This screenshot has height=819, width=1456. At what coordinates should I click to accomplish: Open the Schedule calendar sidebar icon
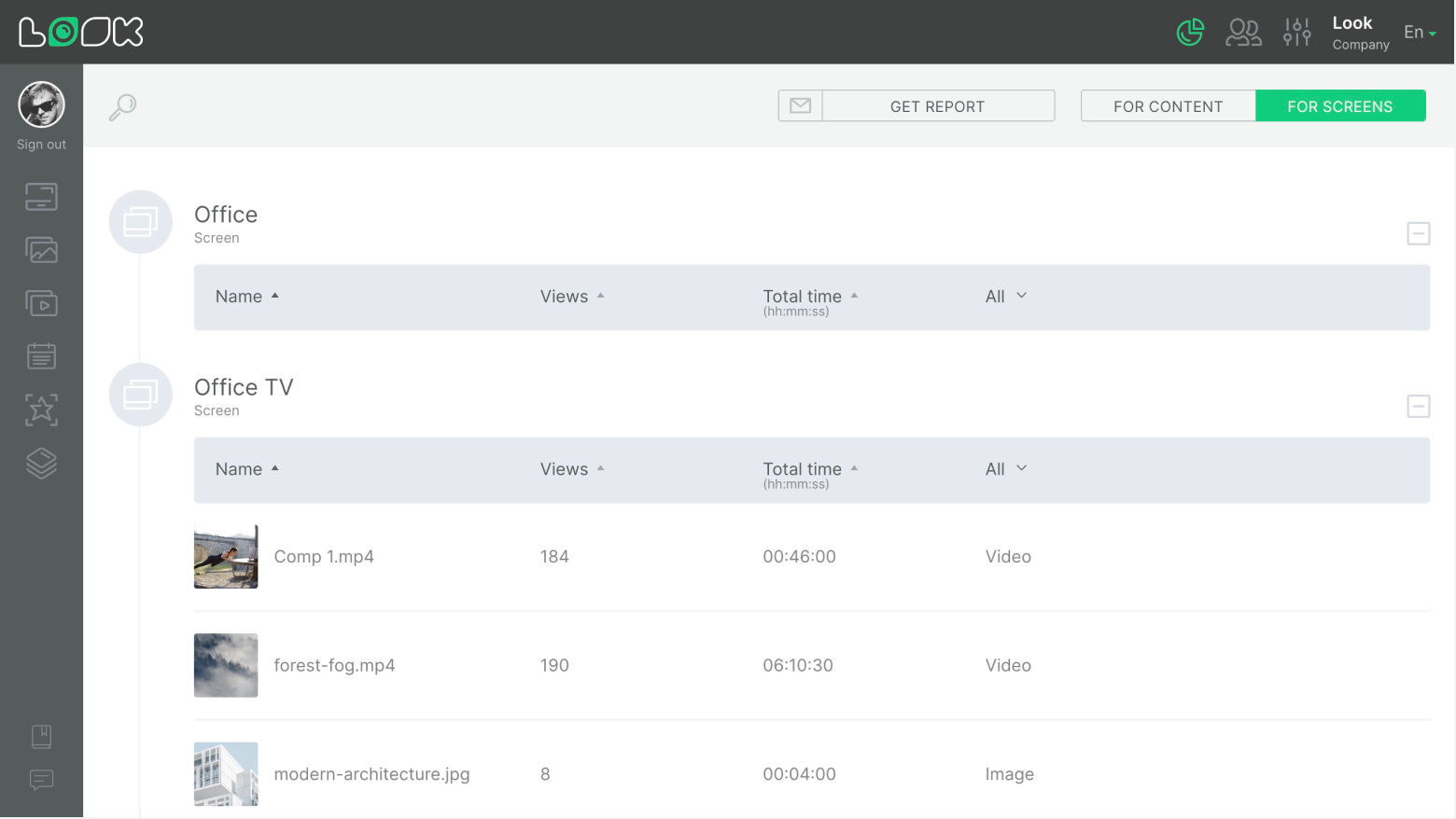41,356
